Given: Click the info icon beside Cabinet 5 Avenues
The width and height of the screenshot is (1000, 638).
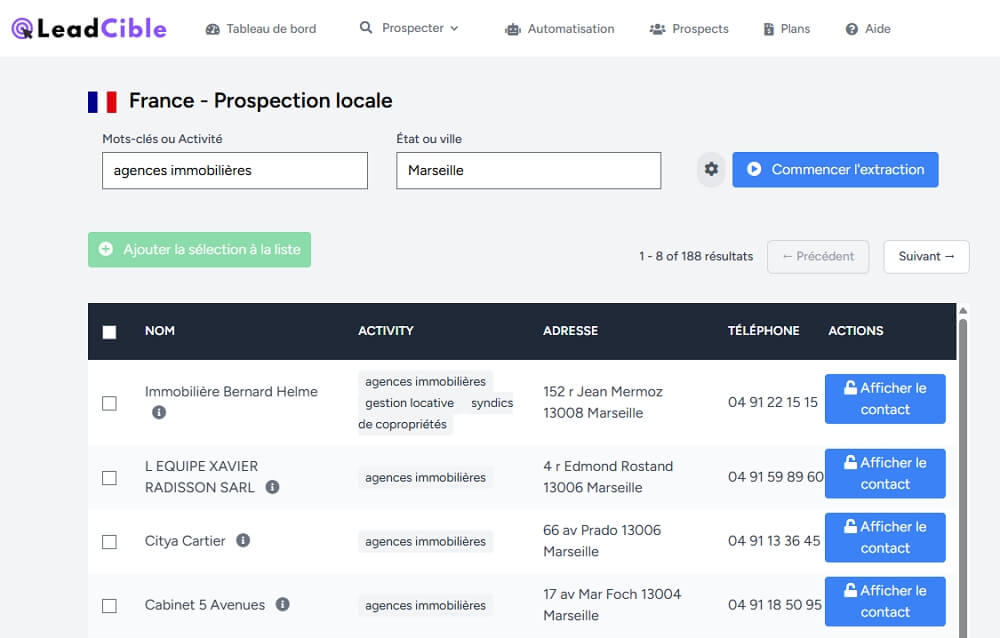Looking at the screenshot, I should point(281,605).
